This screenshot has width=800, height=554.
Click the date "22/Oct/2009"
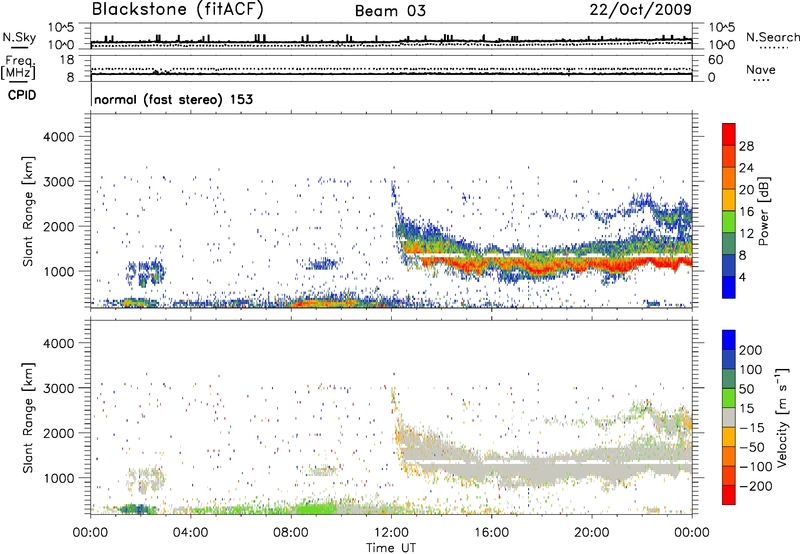coord(641,9)
